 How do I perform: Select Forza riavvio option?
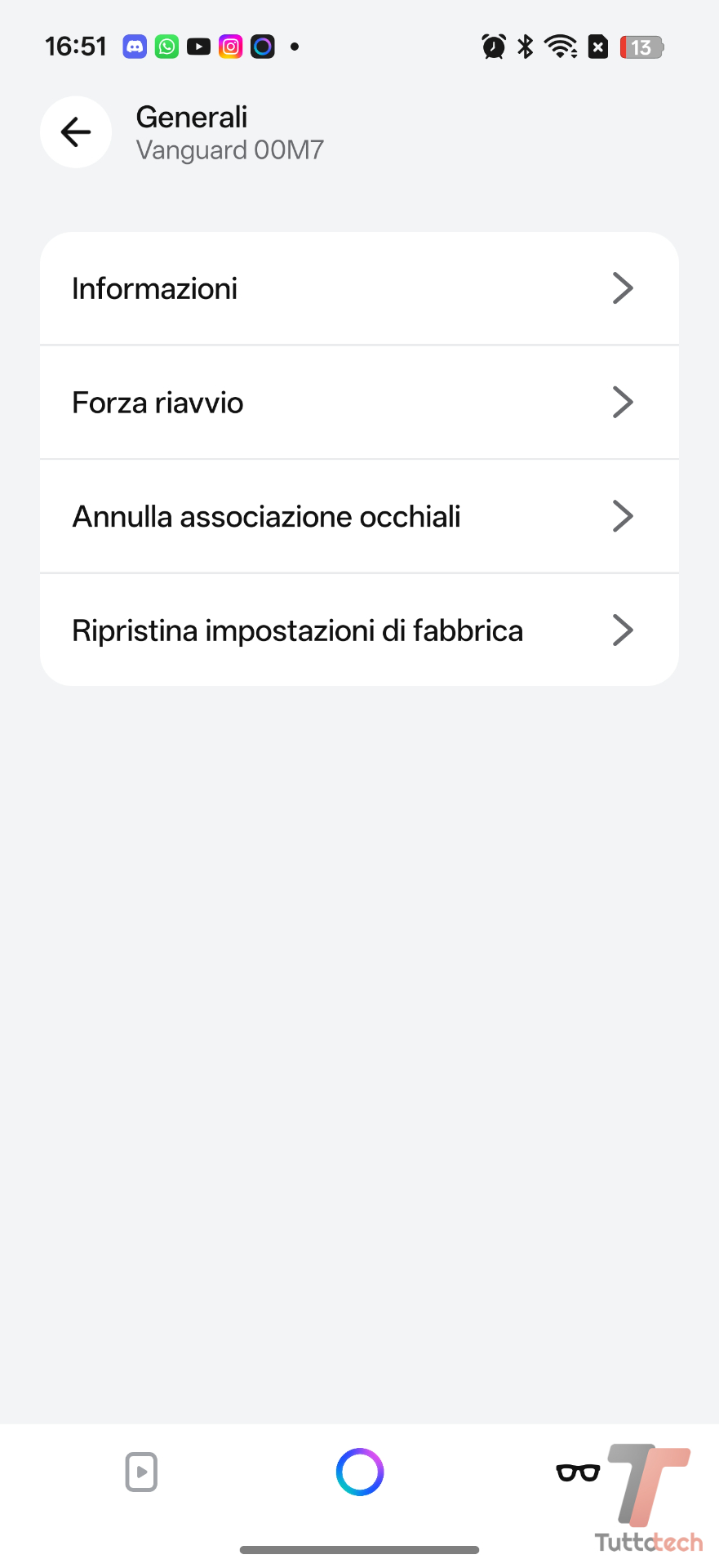pyautogui.click(x=158, y=403)
